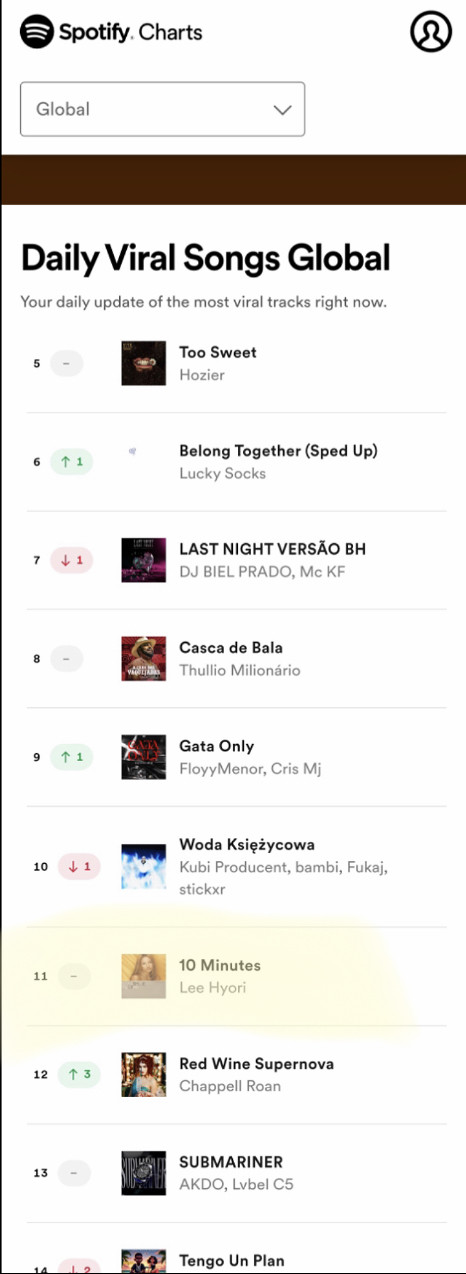Click Hozier artist name

click(202, 375)
